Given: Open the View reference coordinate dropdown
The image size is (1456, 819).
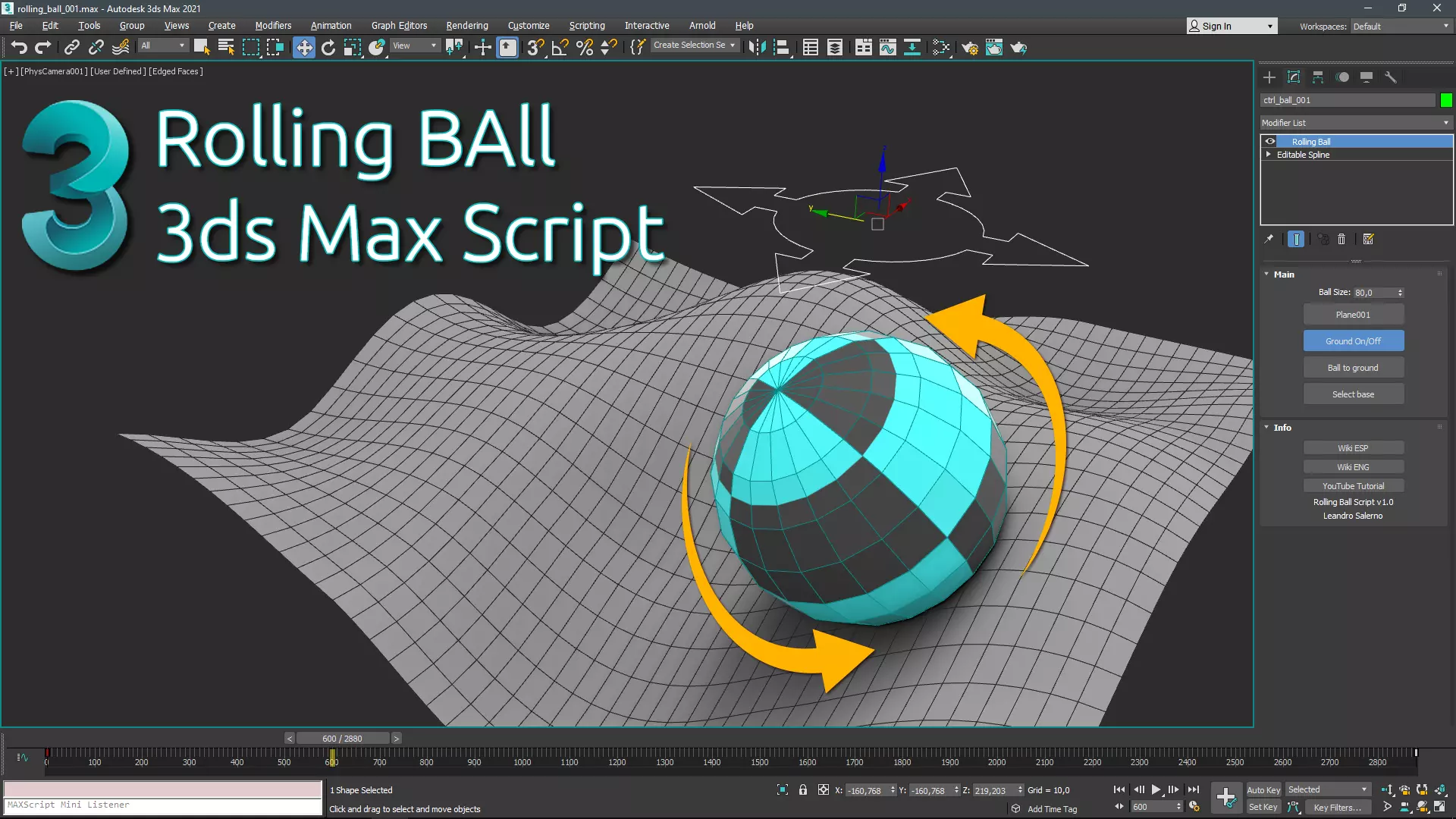Looking at the screenshot, I should pos(415,45).
